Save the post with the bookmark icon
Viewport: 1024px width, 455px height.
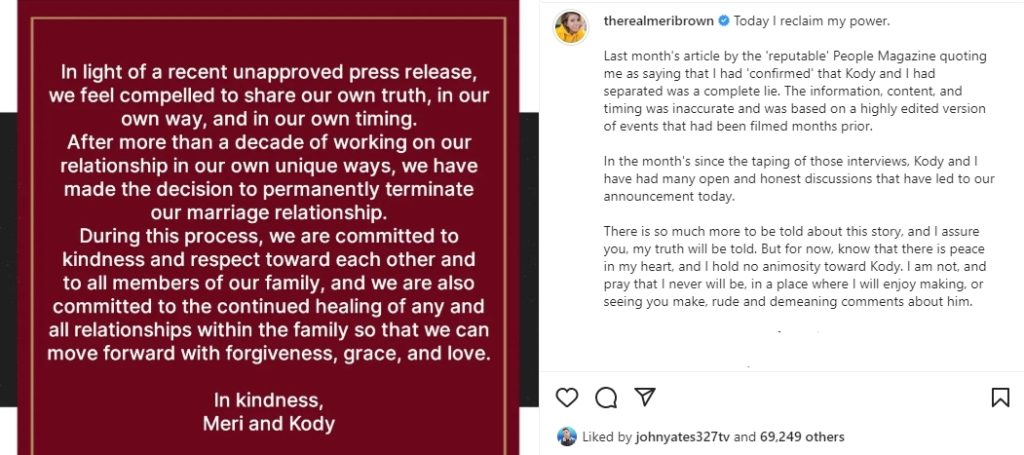(999, 398)
